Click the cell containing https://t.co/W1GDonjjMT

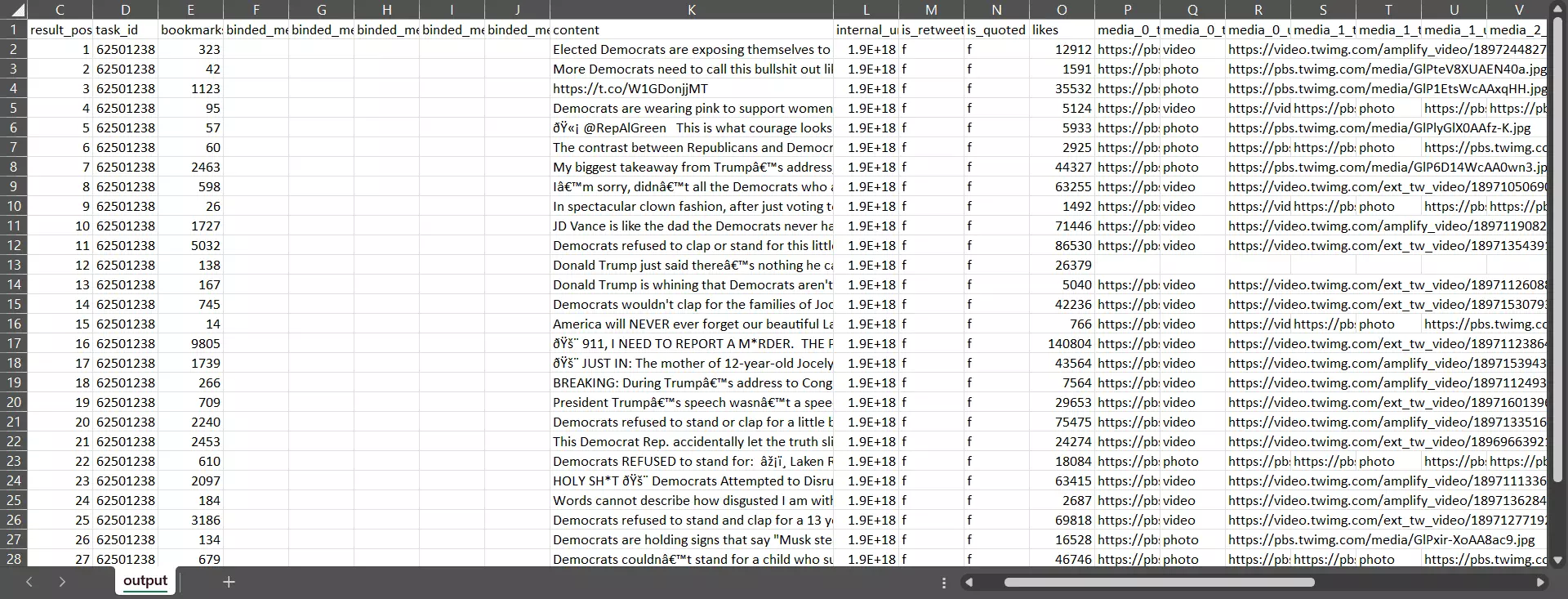(691, 88)
